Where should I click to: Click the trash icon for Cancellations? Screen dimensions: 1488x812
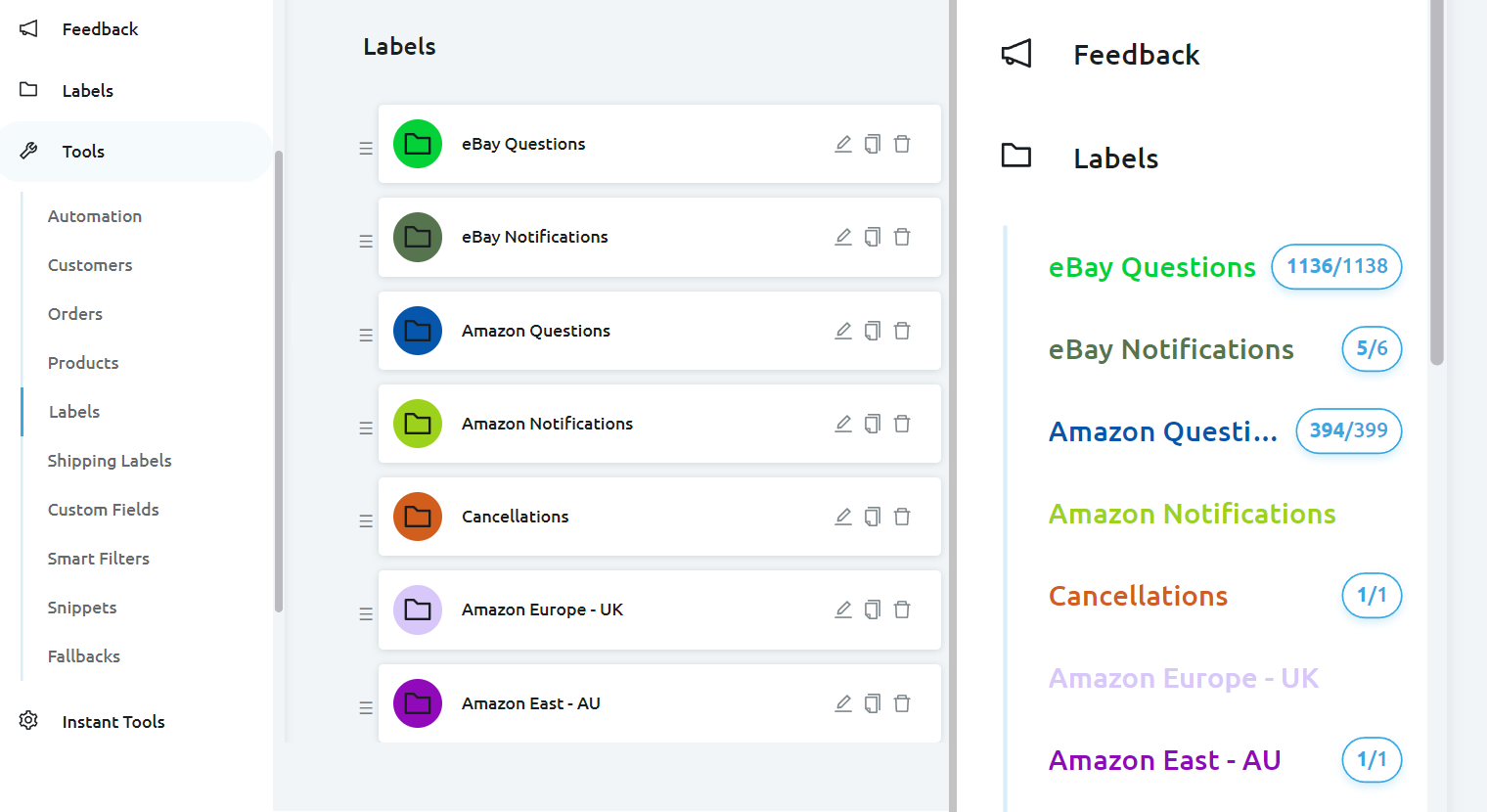tap(902, 517)
